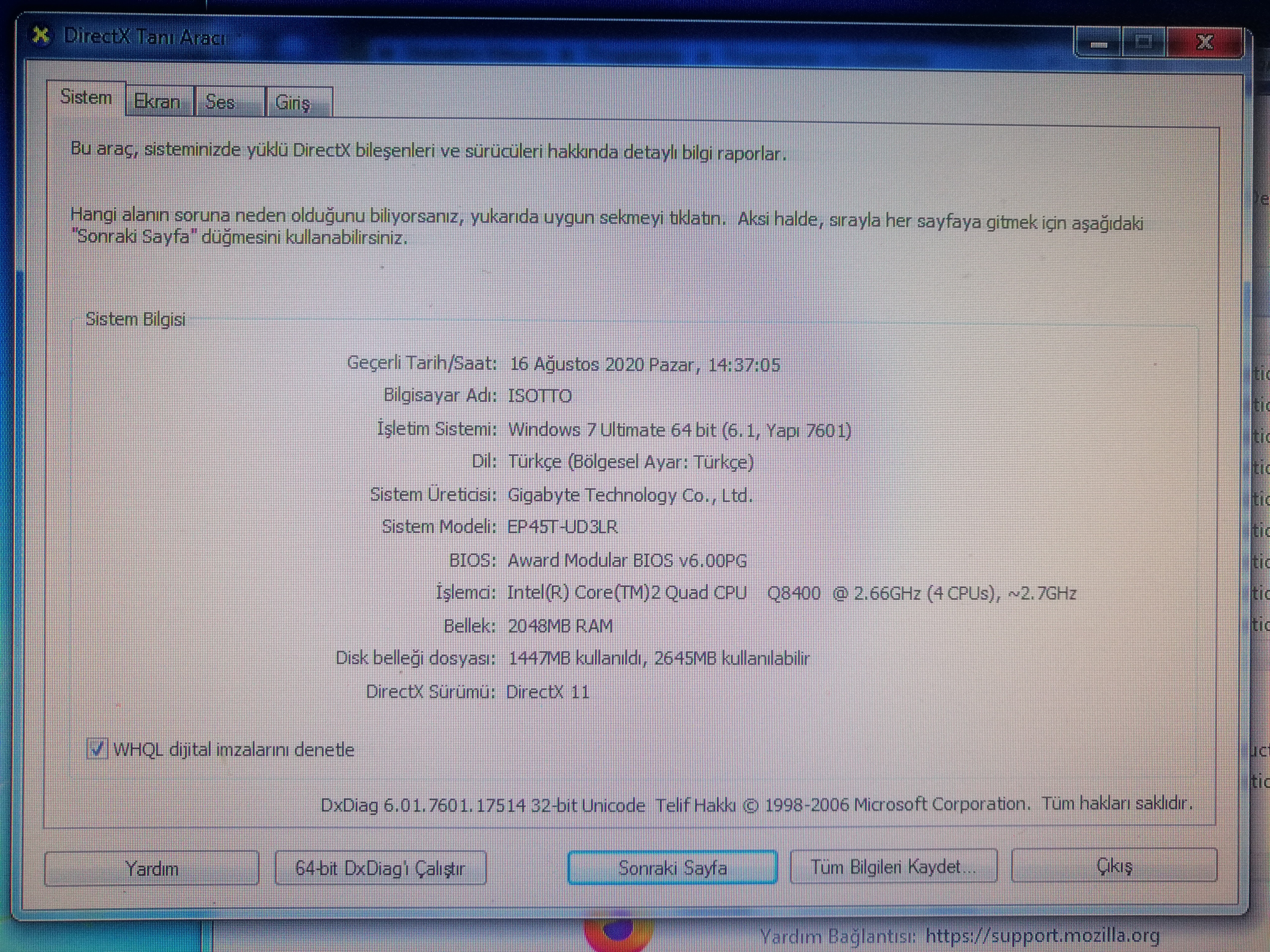Viewport: 1270px width, 952px height.
Task: Click DirectX 11 version value
Action: tap(548, 691)
